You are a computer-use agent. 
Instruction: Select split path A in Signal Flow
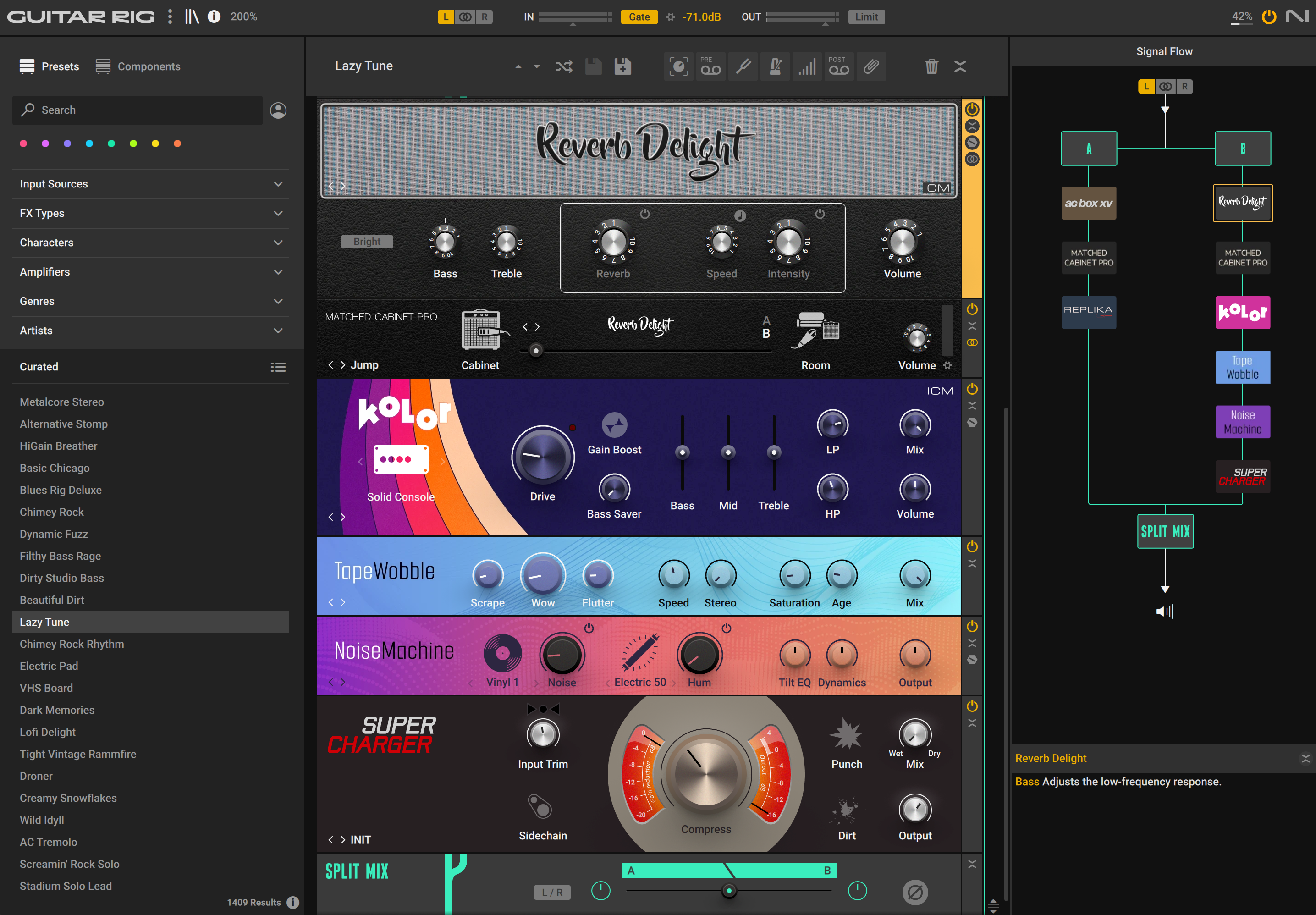click(1089, 149)
